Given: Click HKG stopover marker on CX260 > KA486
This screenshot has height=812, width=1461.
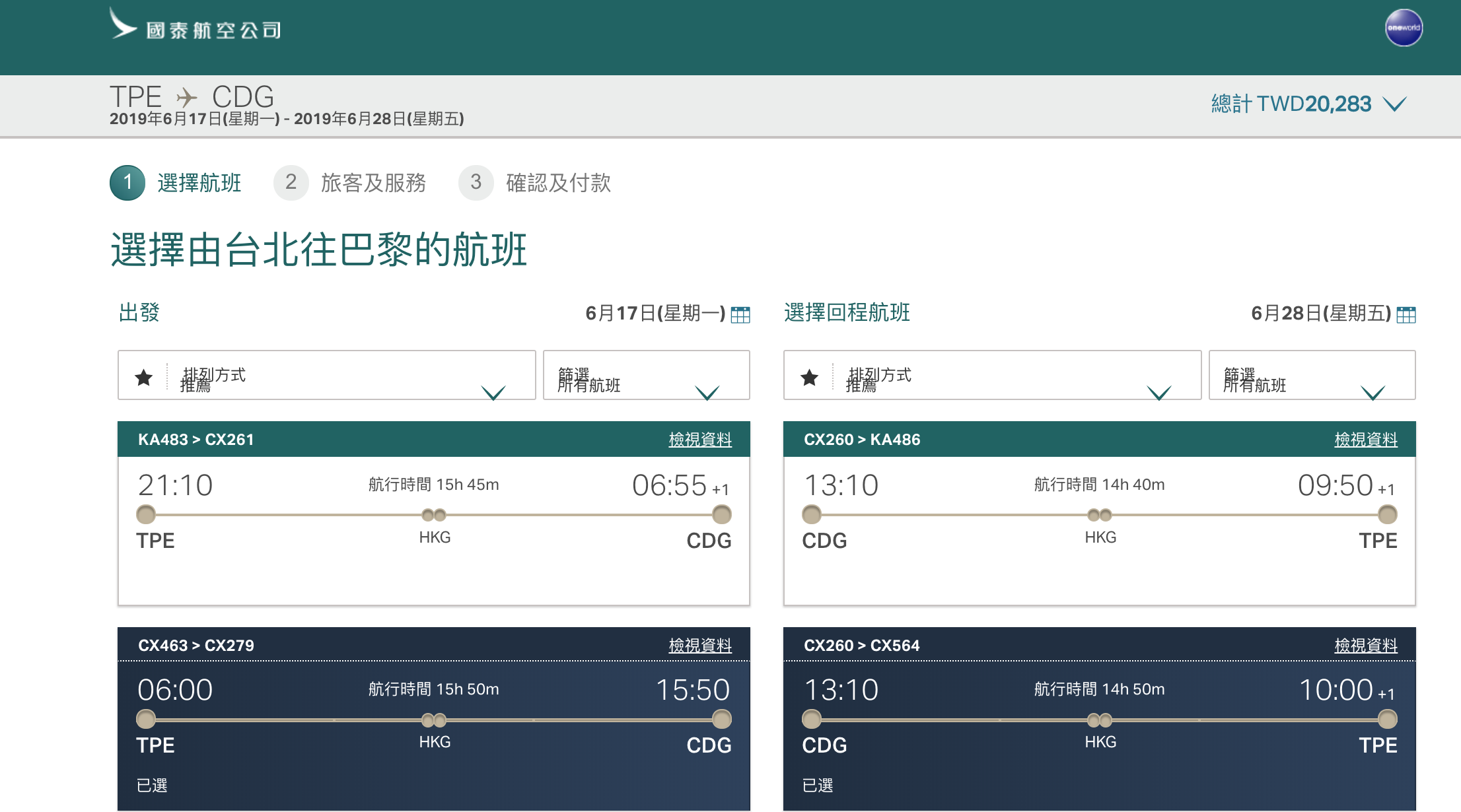Looking at the screenshot, I should pos(1100,515).
